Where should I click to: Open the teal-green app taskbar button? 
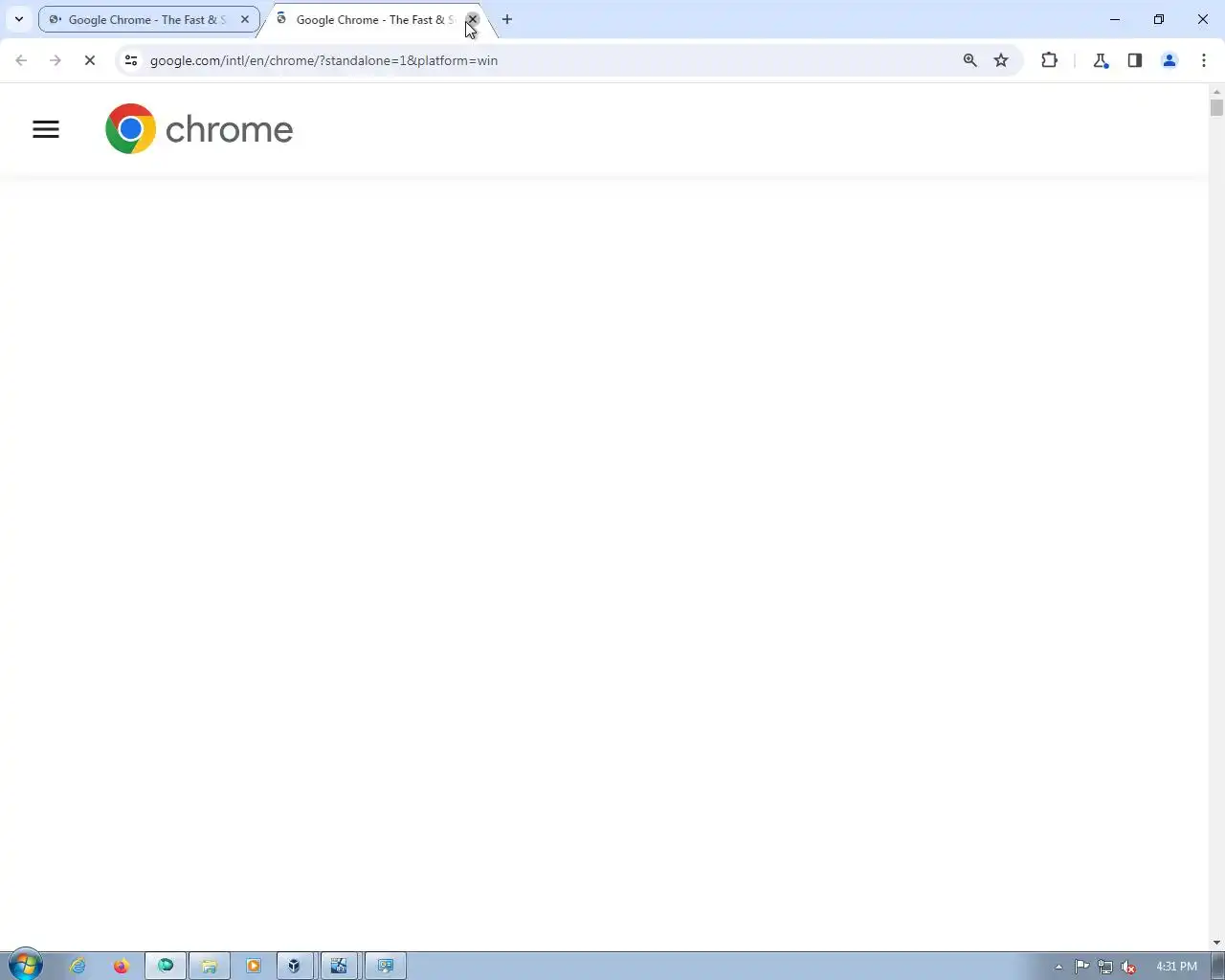coord(166,966)
